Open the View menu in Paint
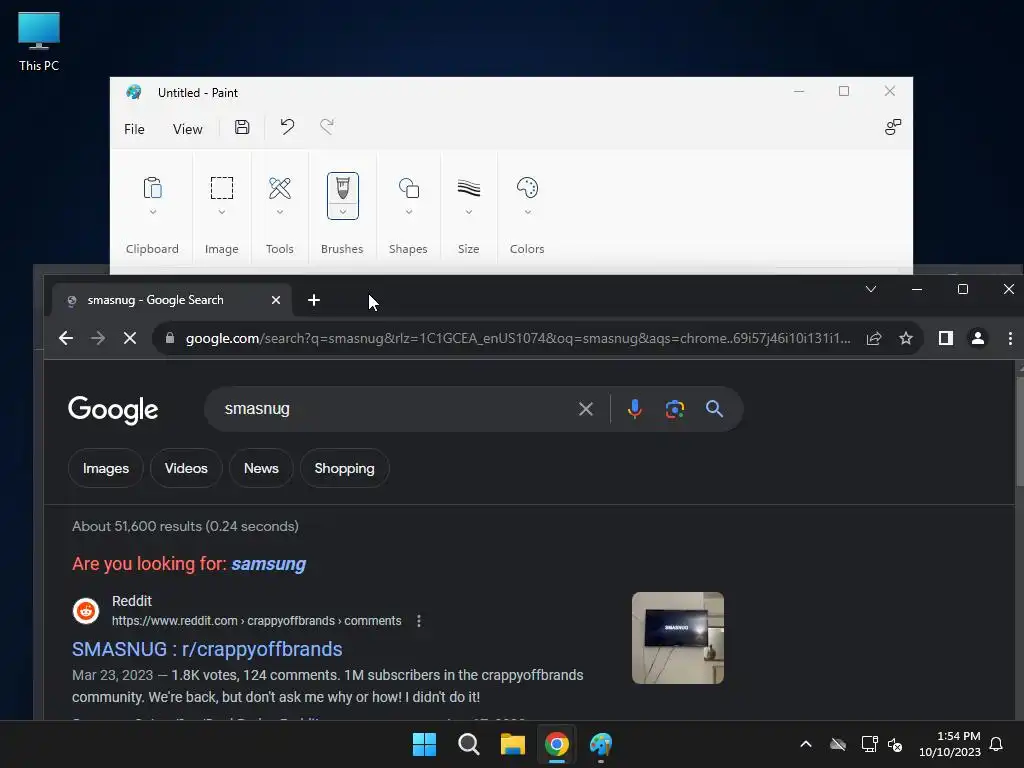Image resolution: width=1024 pixels, height=768 pixels. click(x=187, y=129)
